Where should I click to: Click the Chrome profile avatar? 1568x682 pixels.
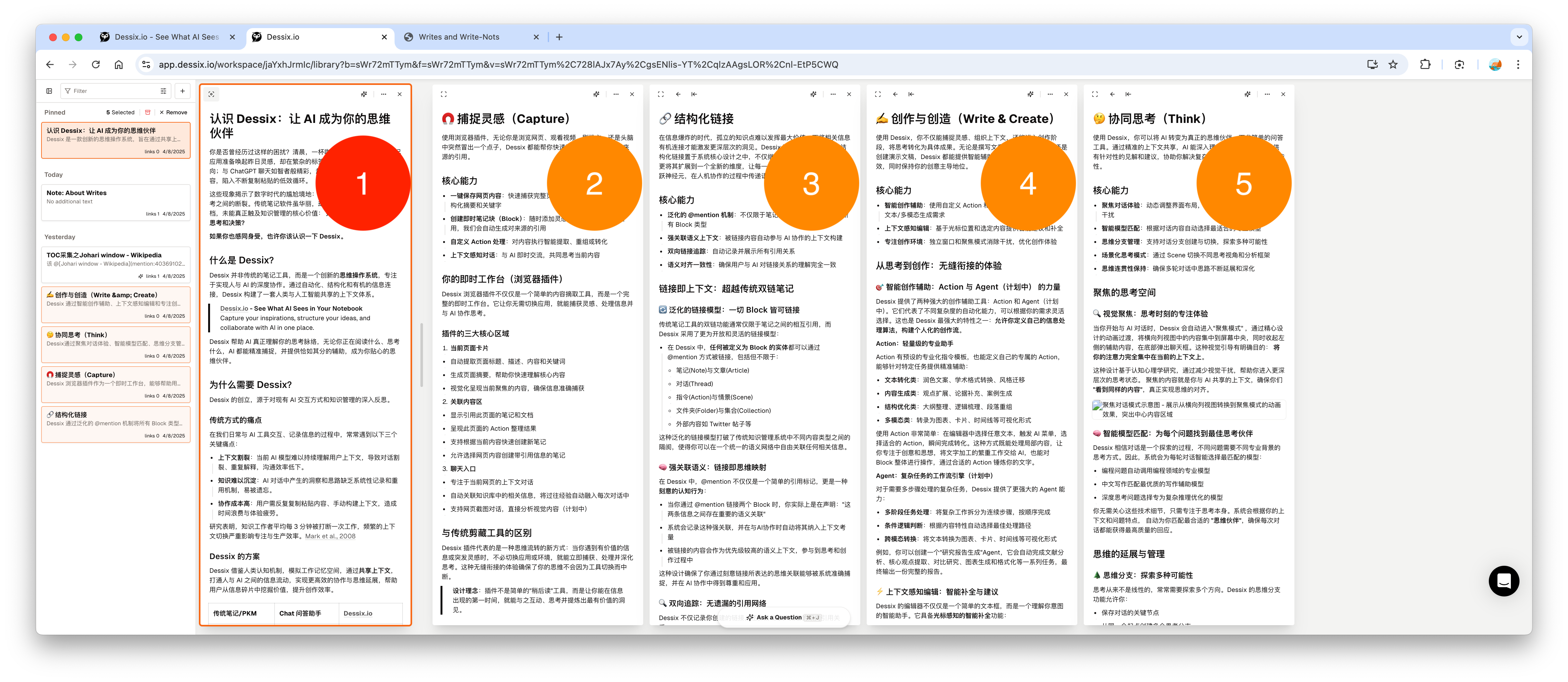(x=1496, y=64)
